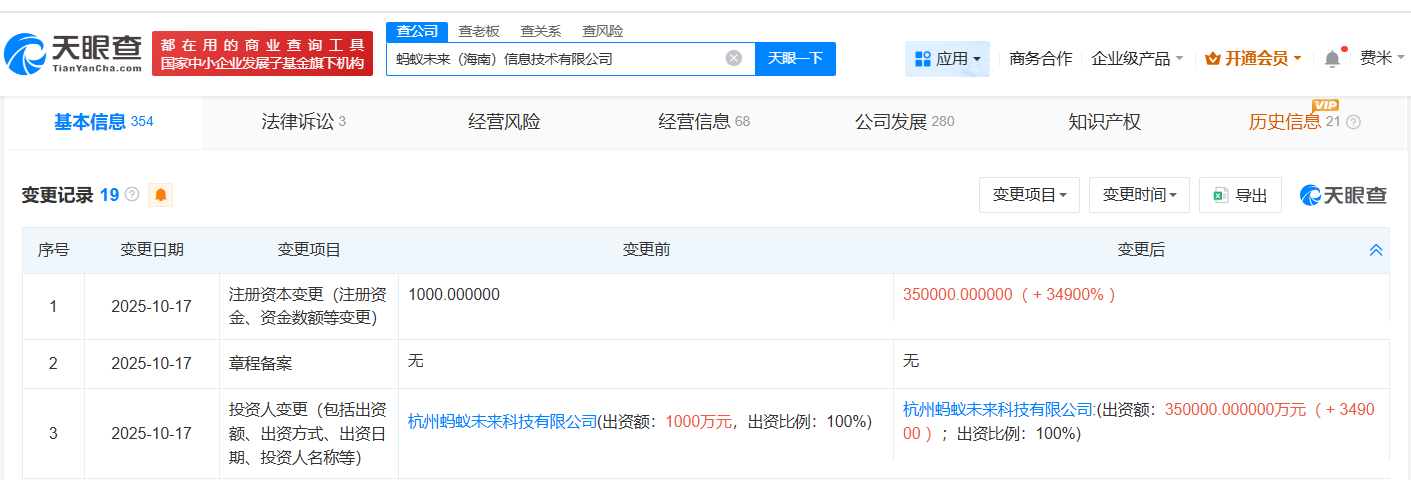Click the orange alert bell beside 变更记录
This screenshot has width=1411, height=480.
[x=160, y=195]
